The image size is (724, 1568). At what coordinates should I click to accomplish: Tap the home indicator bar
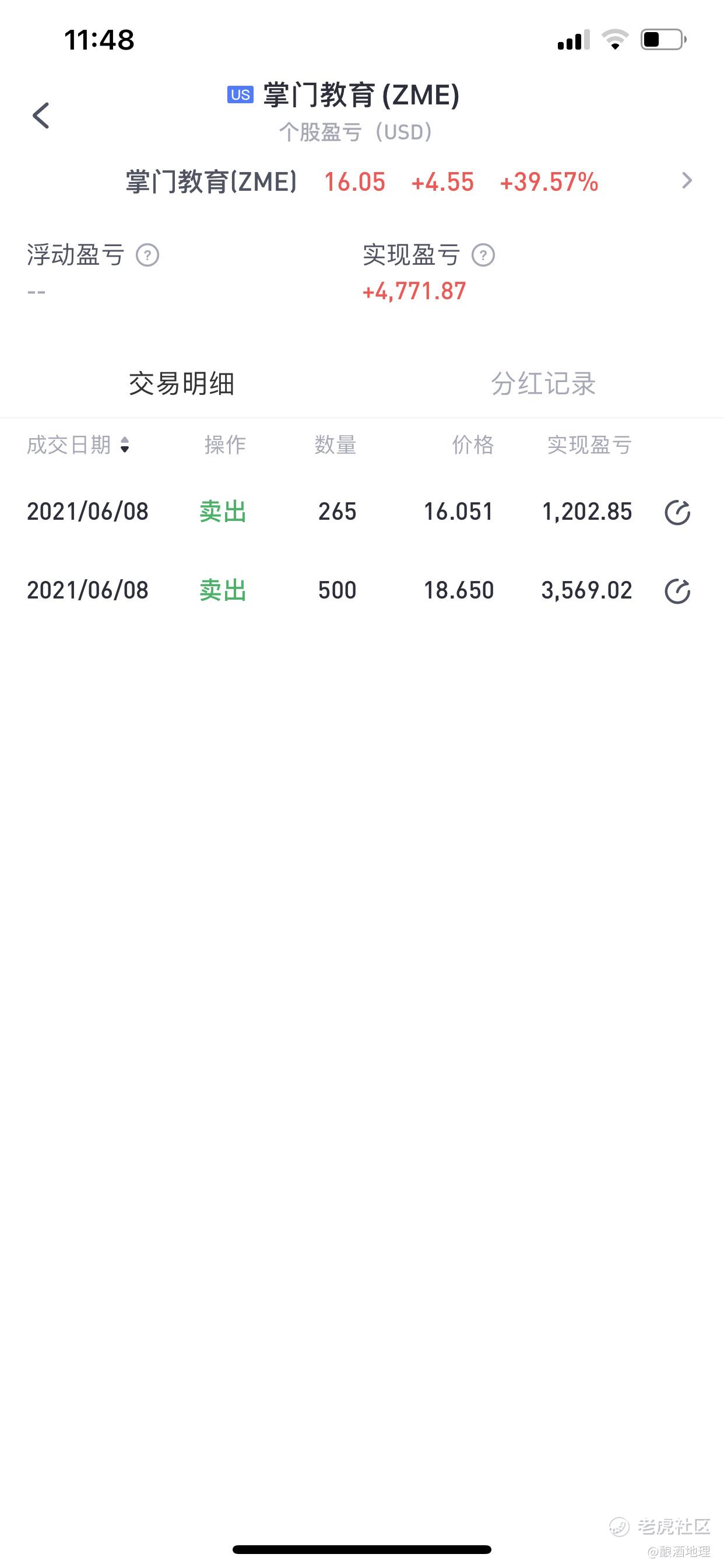click(x=362, y=1549)
